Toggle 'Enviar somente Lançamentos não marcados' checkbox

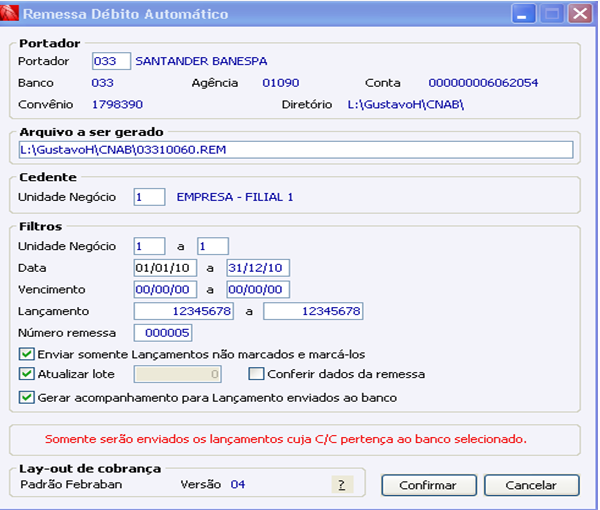pyautogui.click(x=26, y=354)
